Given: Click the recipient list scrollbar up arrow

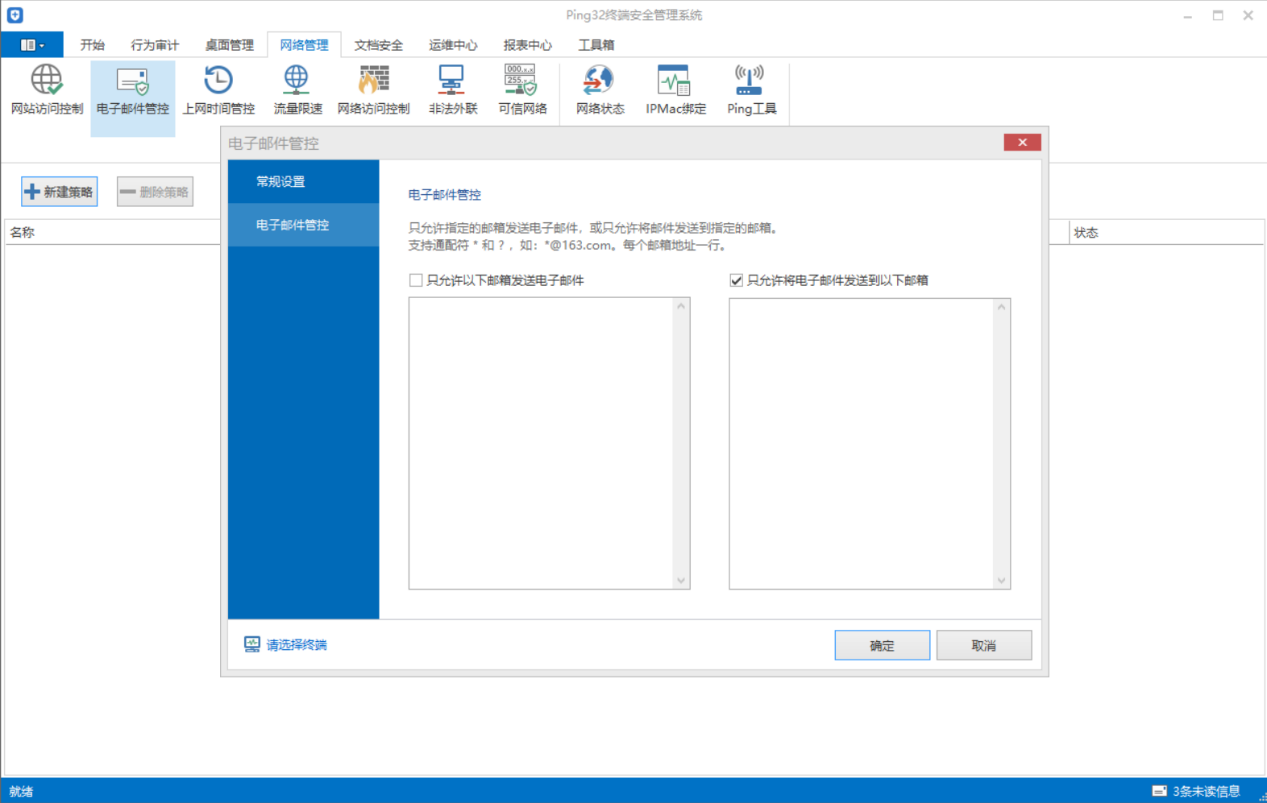Looking at the screenshot, I should coord(1002,306).
